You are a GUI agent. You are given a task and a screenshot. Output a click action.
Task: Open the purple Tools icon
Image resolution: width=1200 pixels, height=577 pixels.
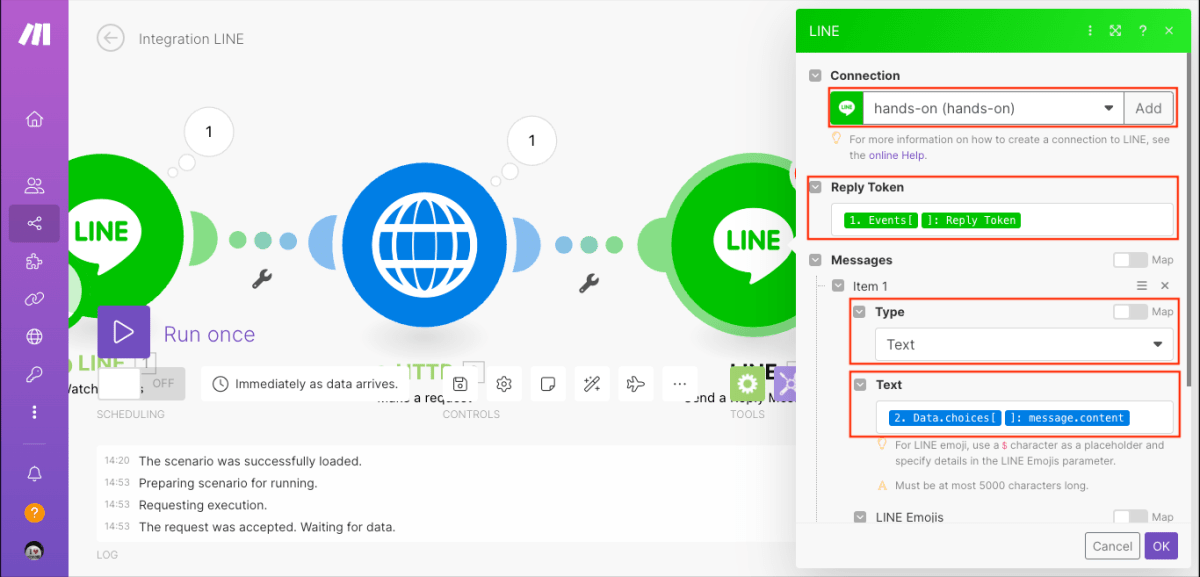point(783,384)
